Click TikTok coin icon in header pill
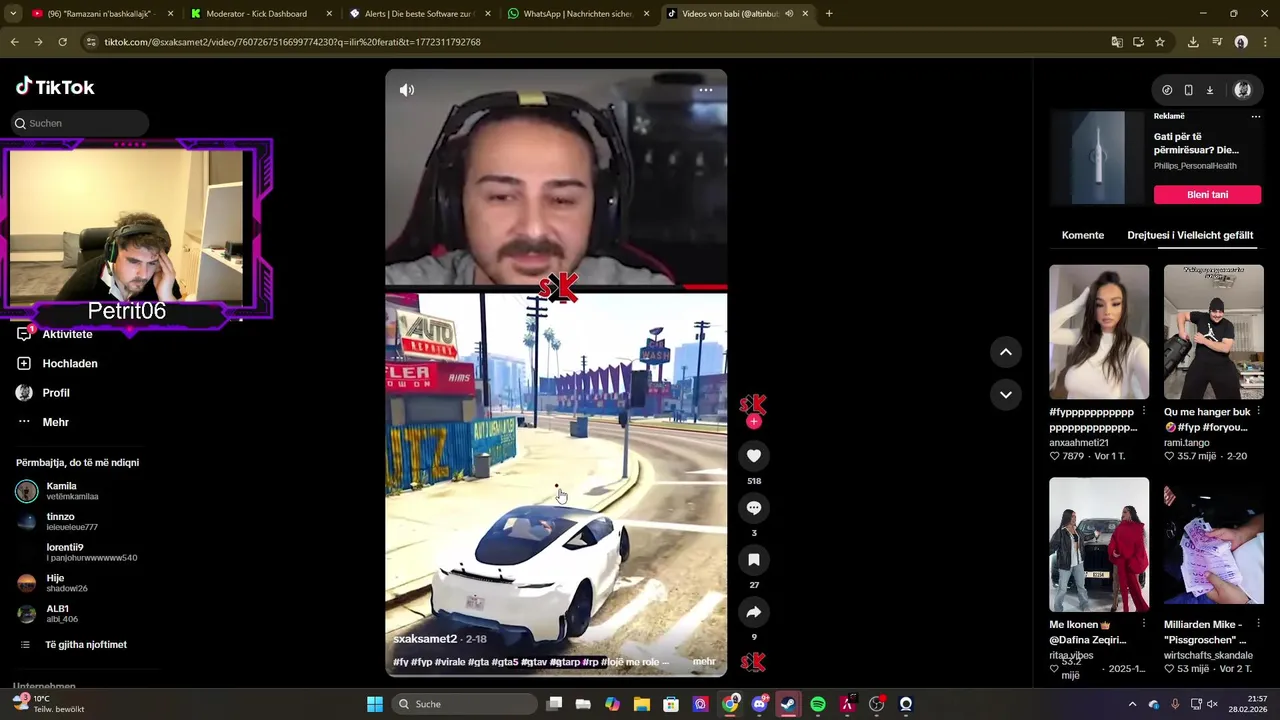This screenshot has height=720, width=1280. [1167, 90]
